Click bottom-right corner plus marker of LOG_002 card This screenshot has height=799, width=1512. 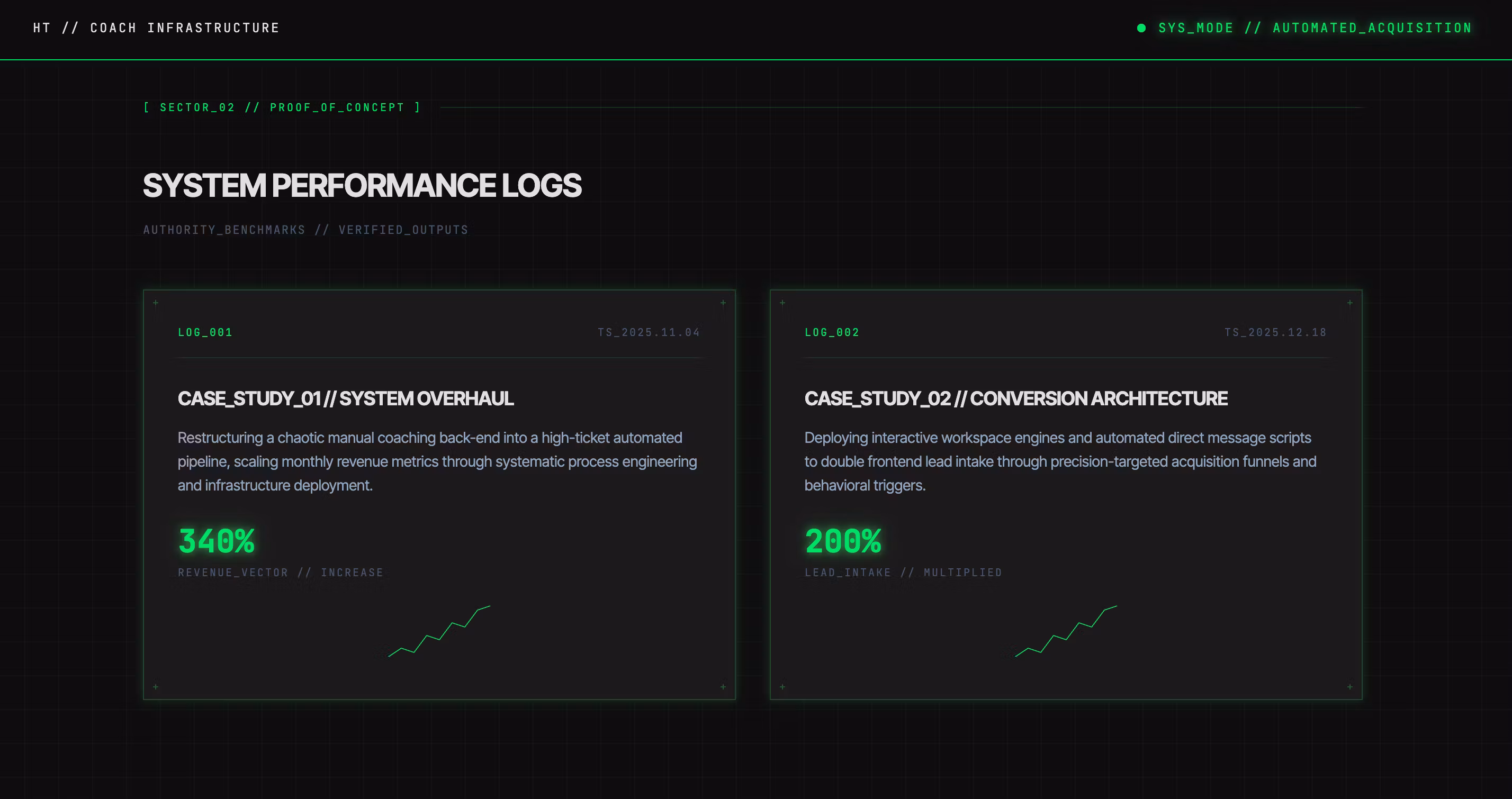(1350, 687)
